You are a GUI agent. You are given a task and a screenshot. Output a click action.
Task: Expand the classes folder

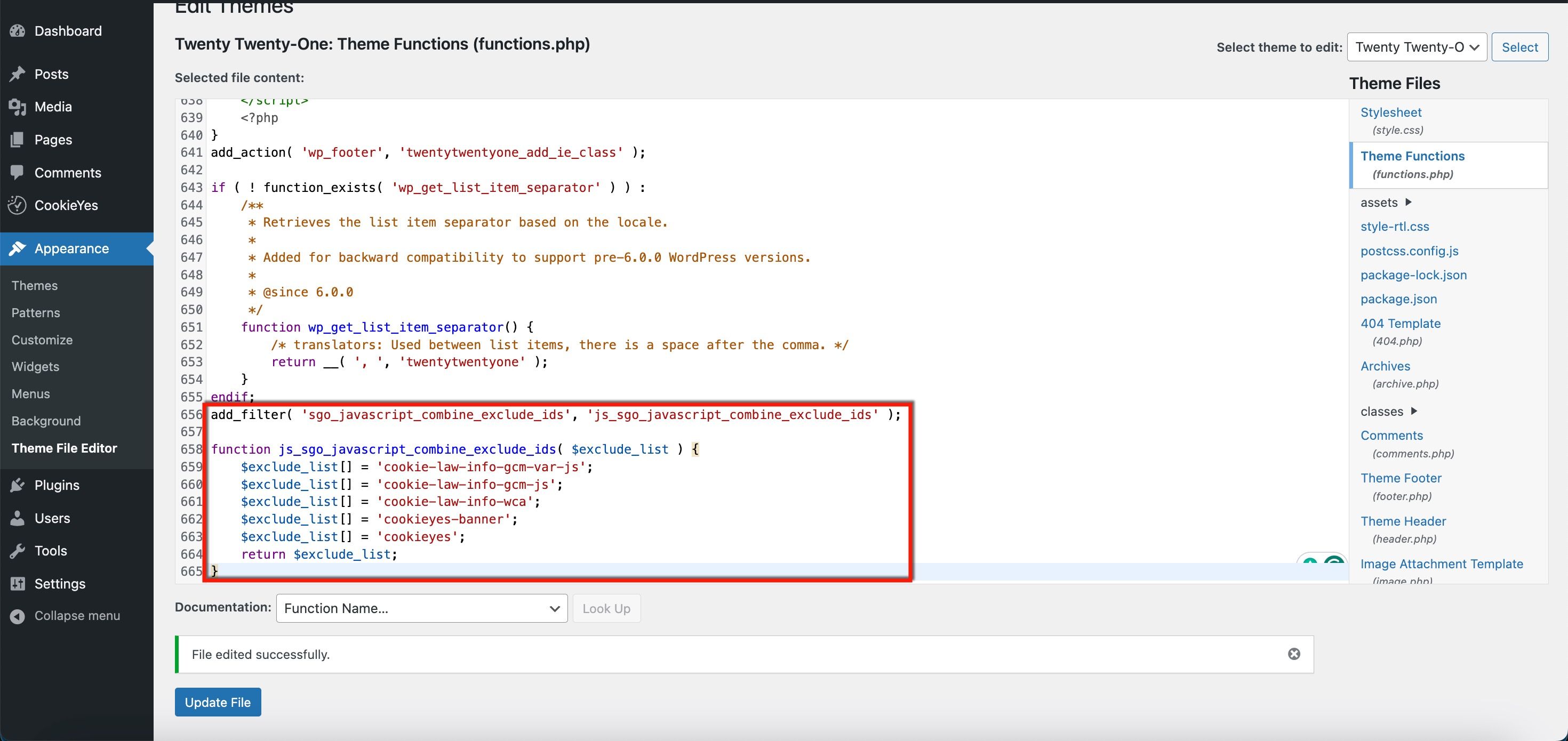coord(1414,411)
